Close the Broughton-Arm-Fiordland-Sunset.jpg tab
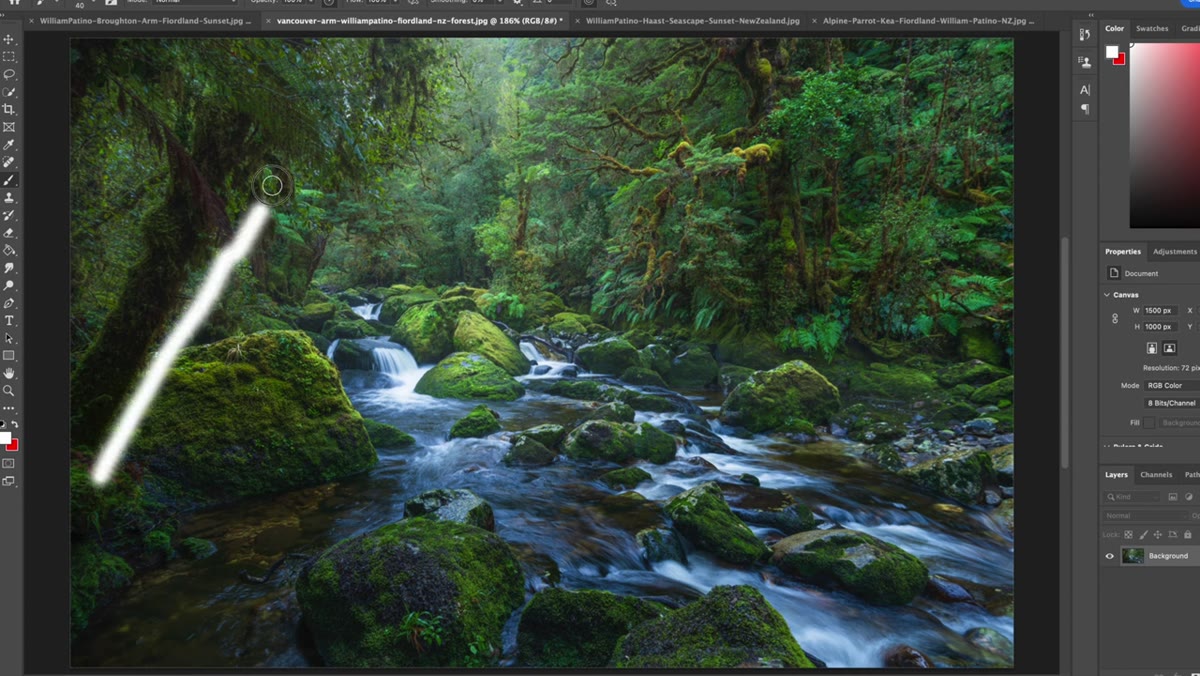This screenshot has height=676, width=1200. click(32, 20)
